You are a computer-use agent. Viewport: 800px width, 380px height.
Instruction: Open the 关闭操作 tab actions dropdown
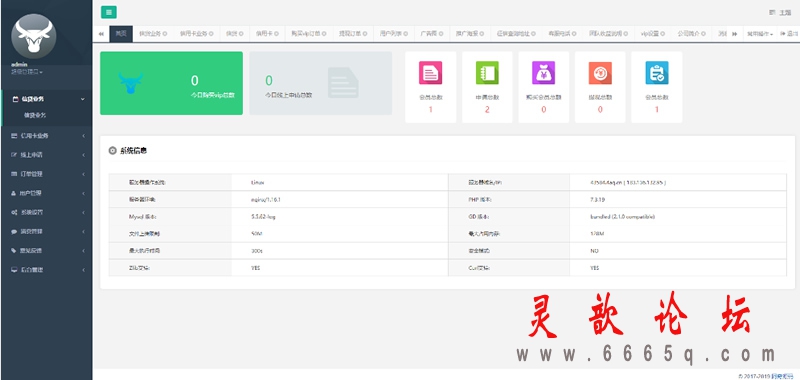760,34
